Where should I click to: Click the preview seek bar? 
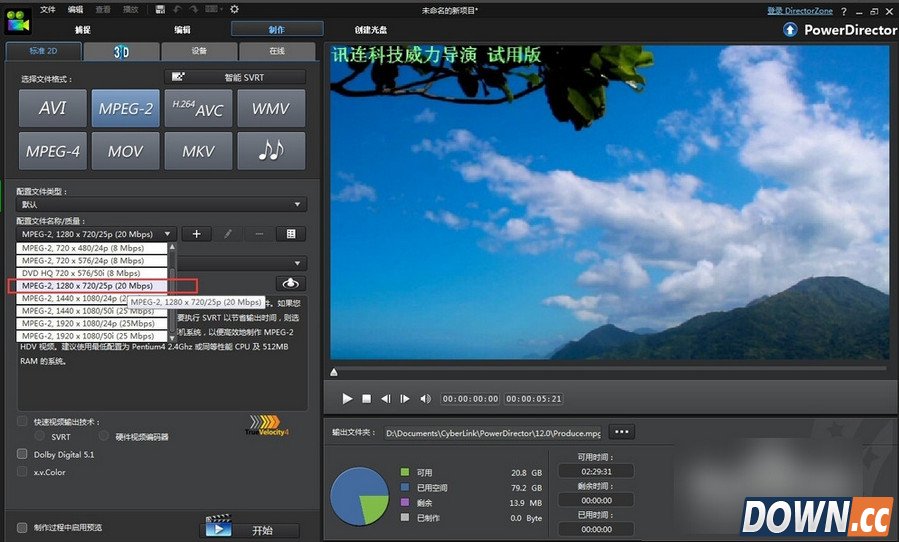point(608,371)
